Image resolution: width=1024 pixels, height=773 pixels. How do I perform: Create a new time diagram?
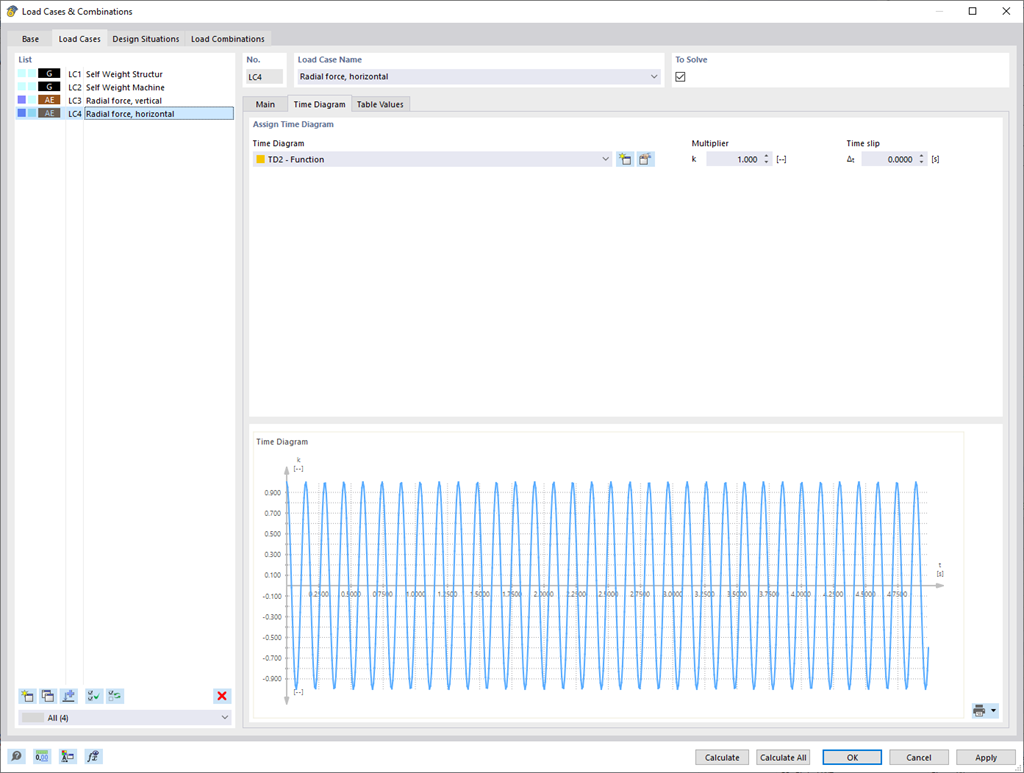[x=624, y=158]
